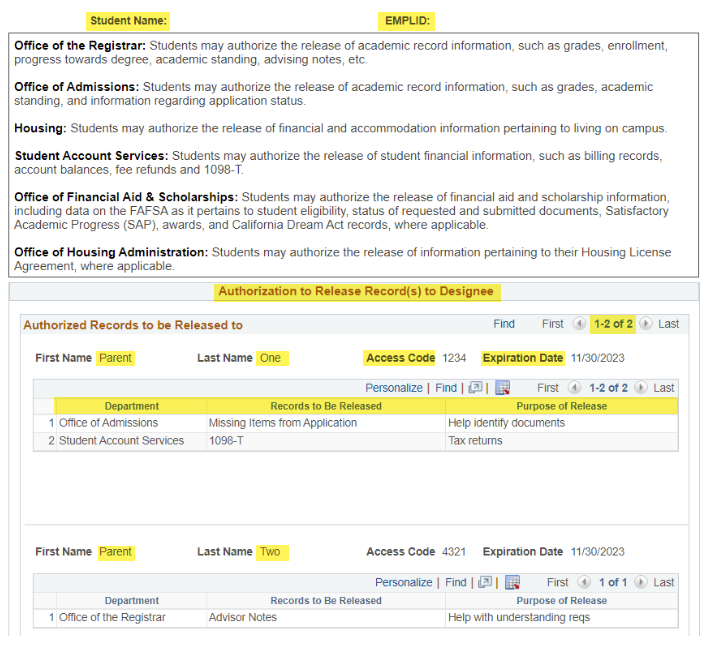Open Personalize link for Parent Two grid
The height and width of the screenshot is (645, 710).
[403, 582]
